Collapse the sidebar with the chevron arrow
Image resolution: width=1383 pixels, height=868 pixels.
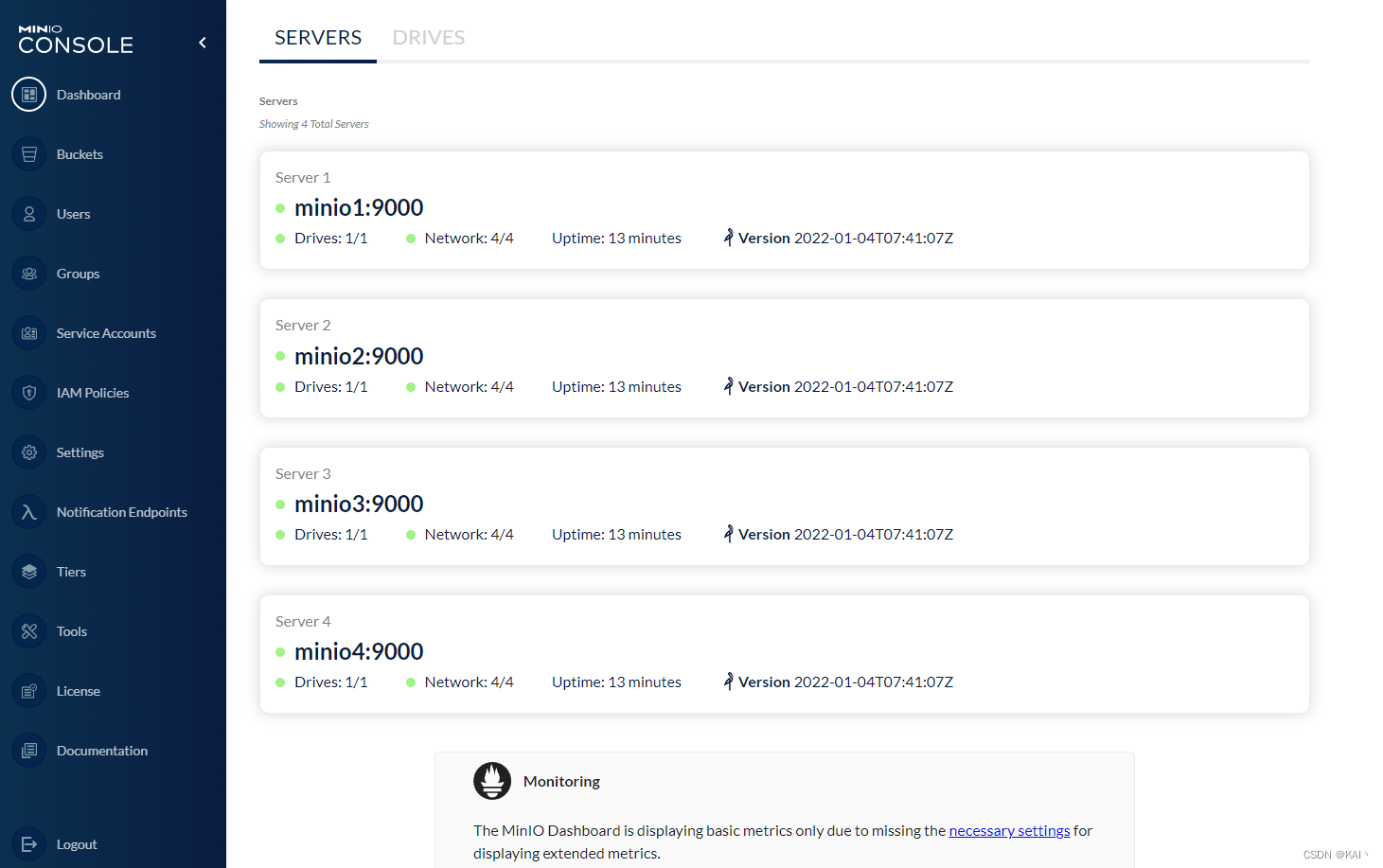pos(203,43)
